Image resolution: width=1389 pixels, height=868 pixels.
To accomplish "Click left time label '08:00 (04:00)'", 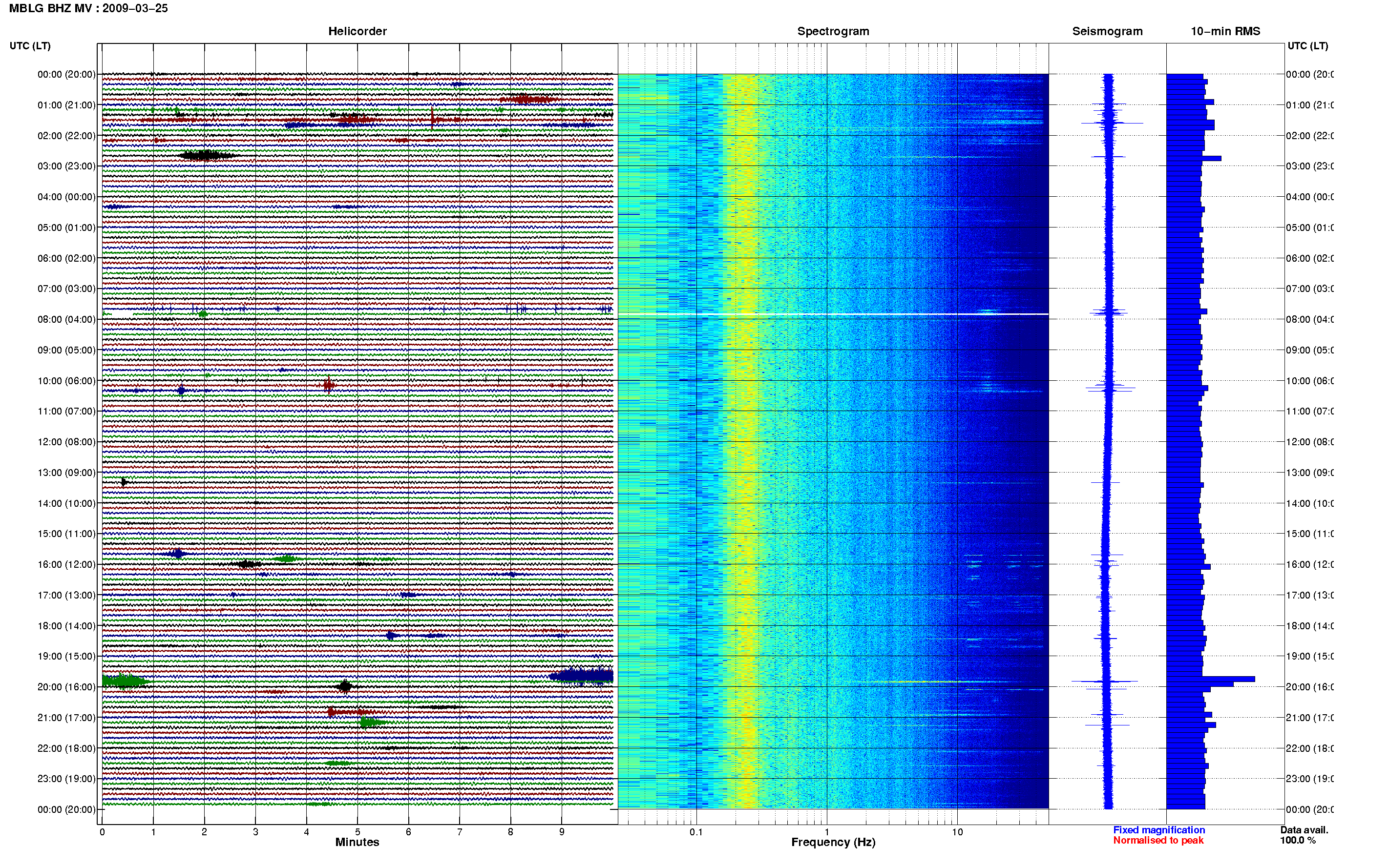I will coord(66,319).
